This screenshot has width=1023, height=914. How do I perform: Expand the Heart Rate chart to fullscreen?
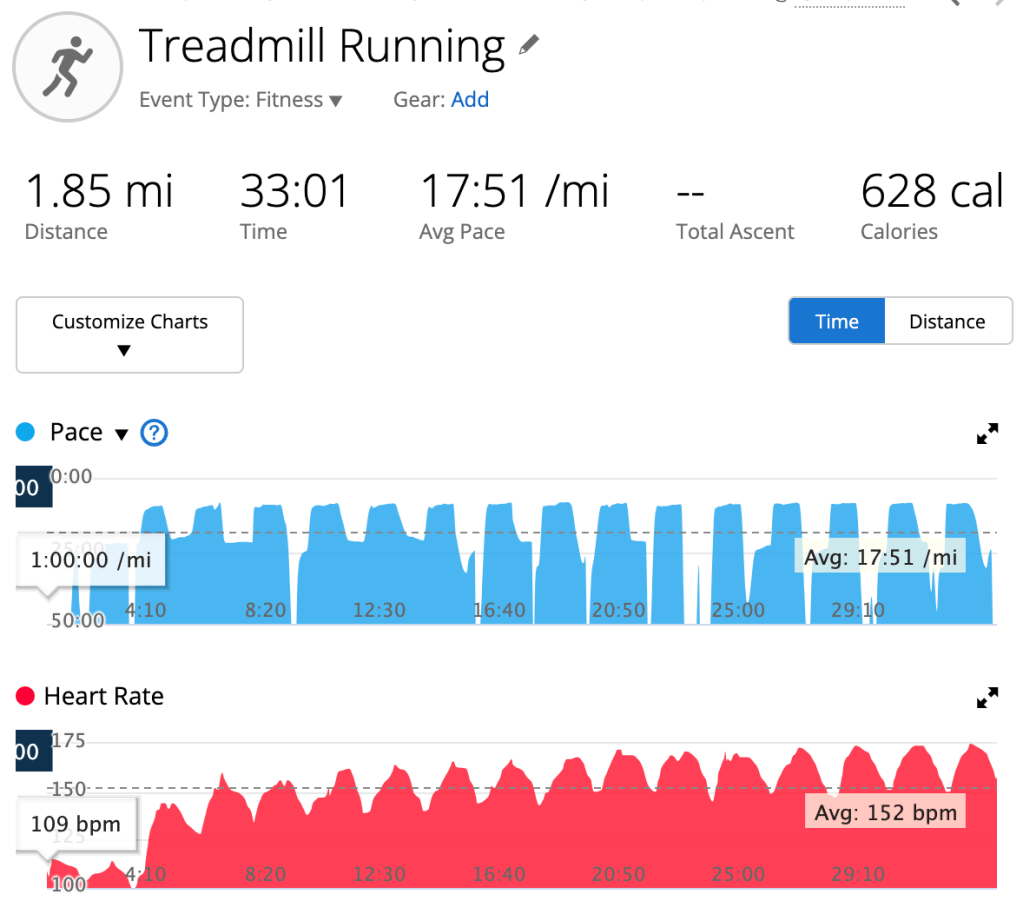[x=987, y=697]
